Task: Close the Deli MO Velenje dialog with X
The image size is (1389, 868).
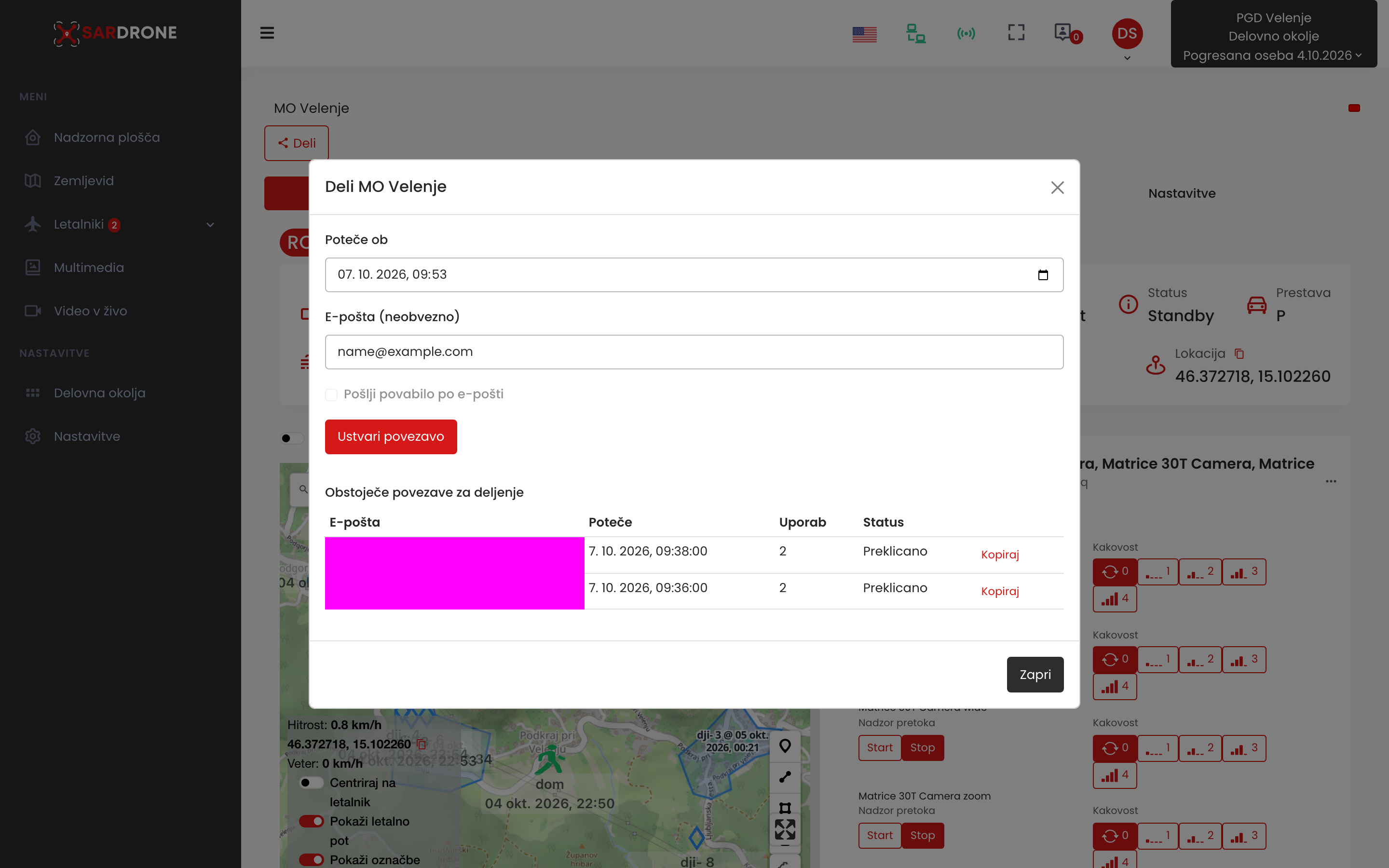Action: 1057,188
